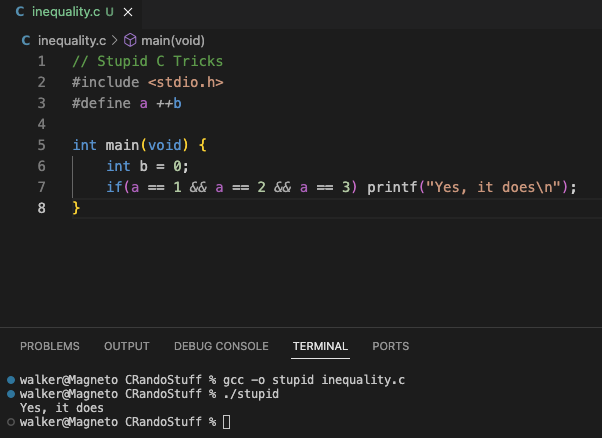Click the empty prompt decoration circle

pos(11,422)
